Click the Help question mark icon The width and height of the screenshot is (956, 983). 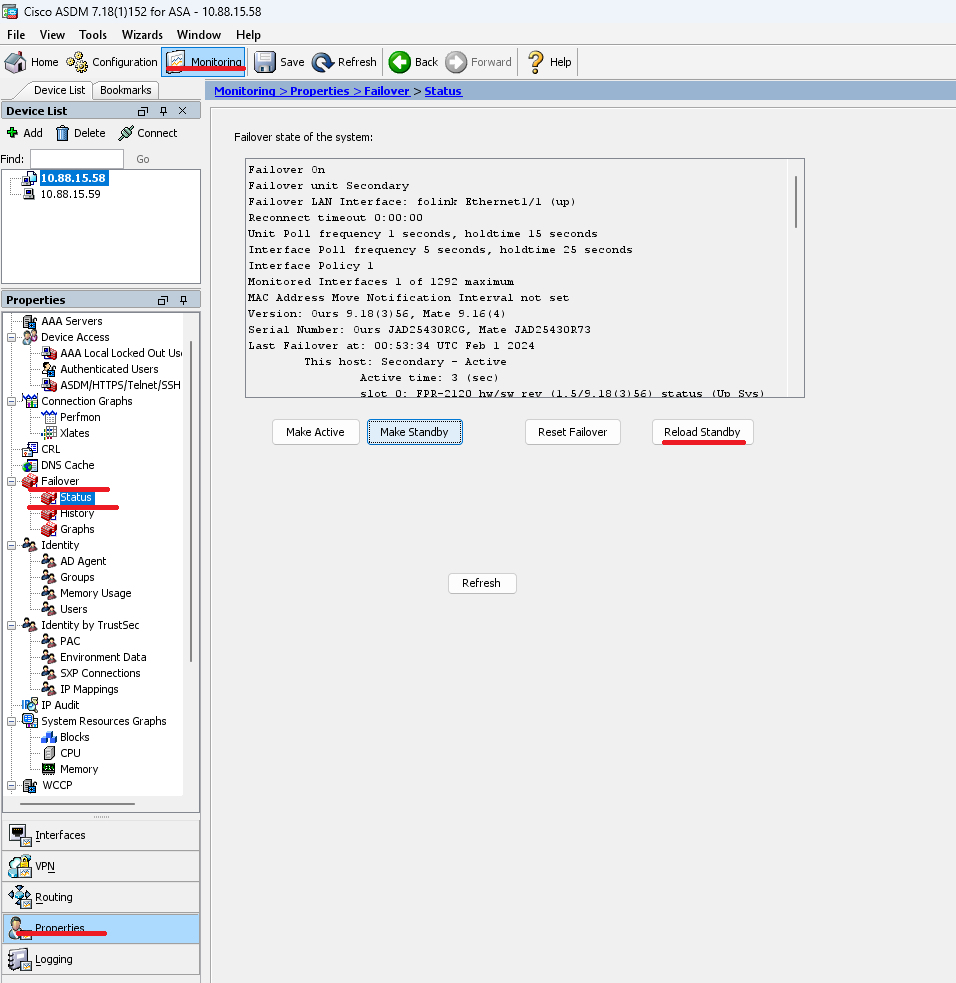[535, 62]
